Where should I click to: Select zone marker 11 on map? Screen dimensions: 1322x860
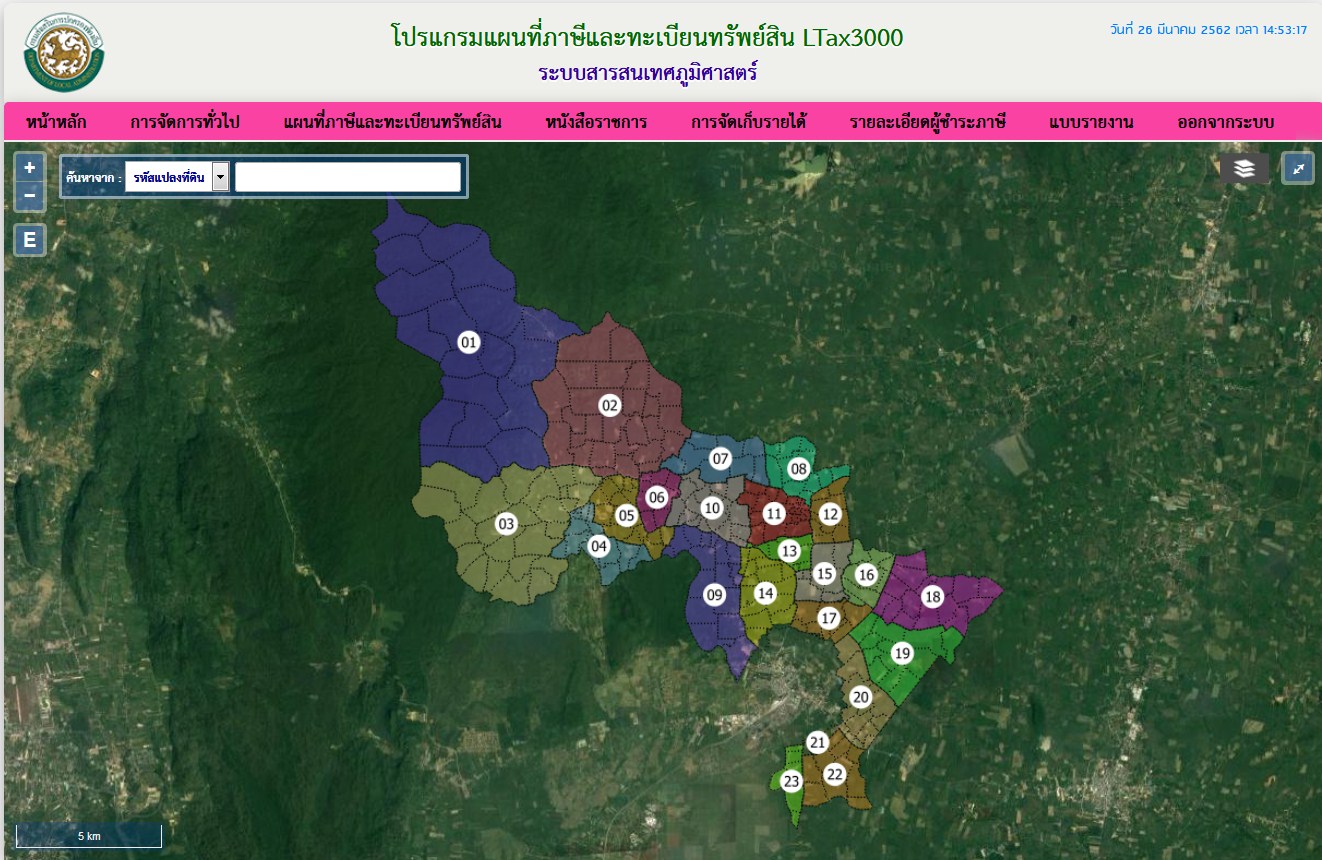[x=774, y=514]
